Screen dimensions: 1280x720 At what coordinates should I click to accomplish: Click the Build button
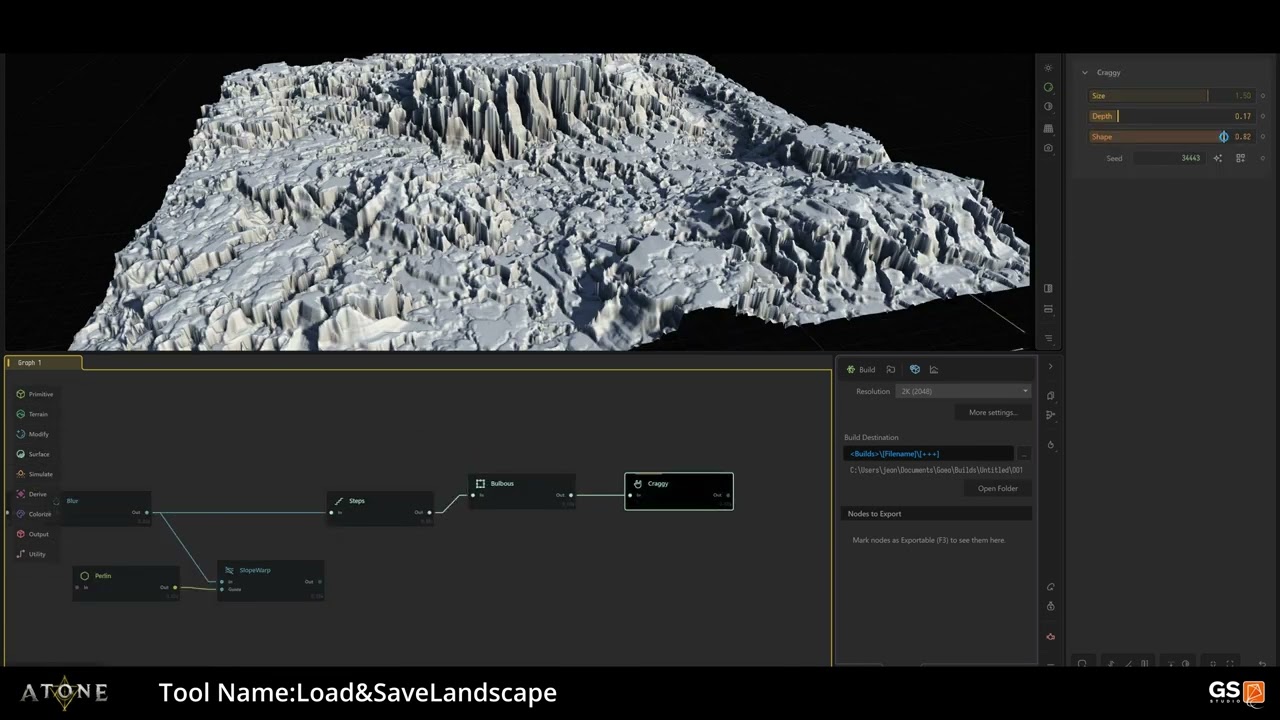861,370
